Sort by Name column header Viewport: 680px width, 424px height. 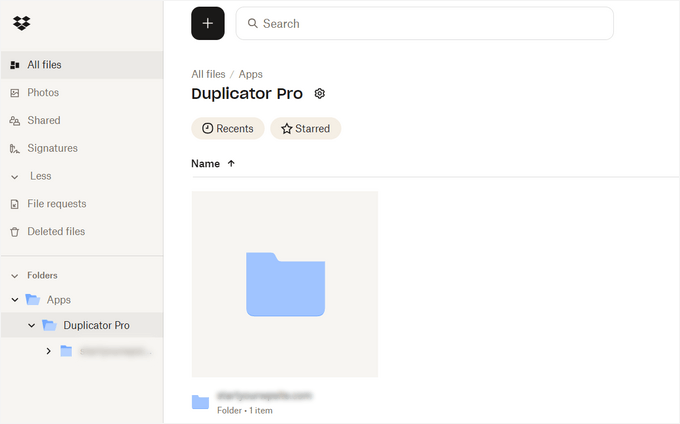[x=206, y=163]
